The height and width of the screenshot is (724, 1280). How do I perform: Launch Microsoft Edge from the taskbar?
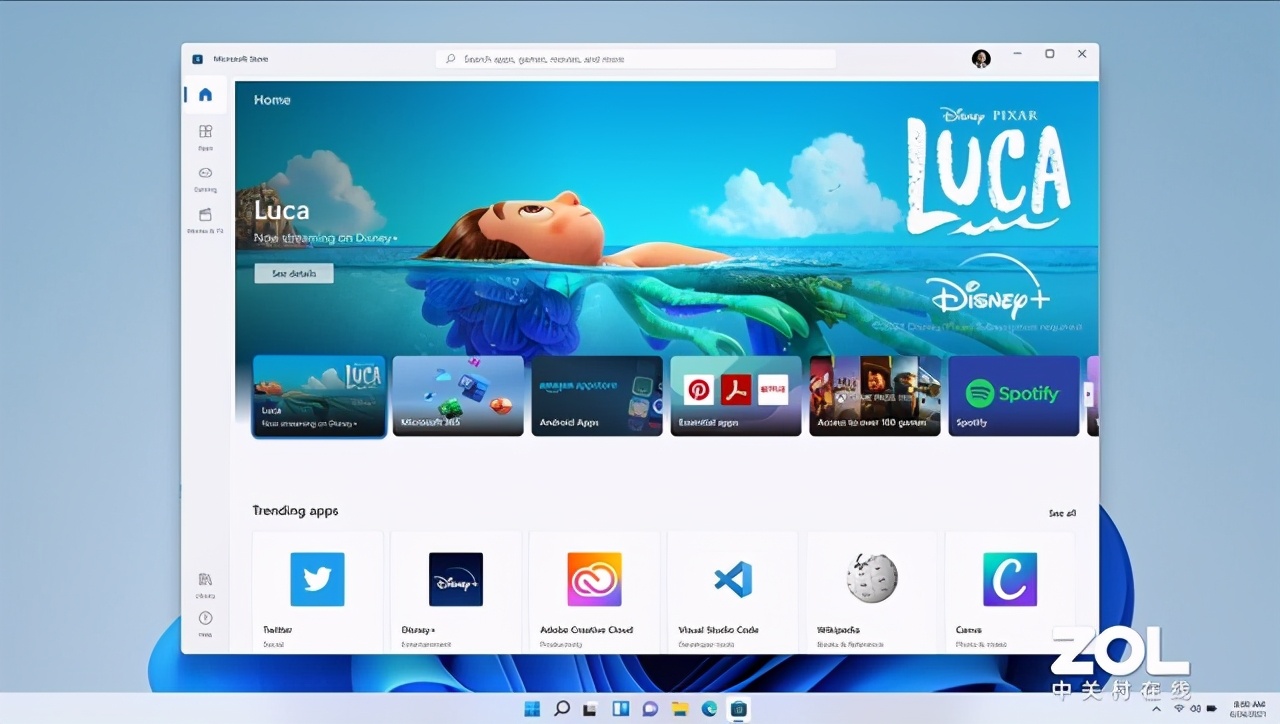point(709,709)
